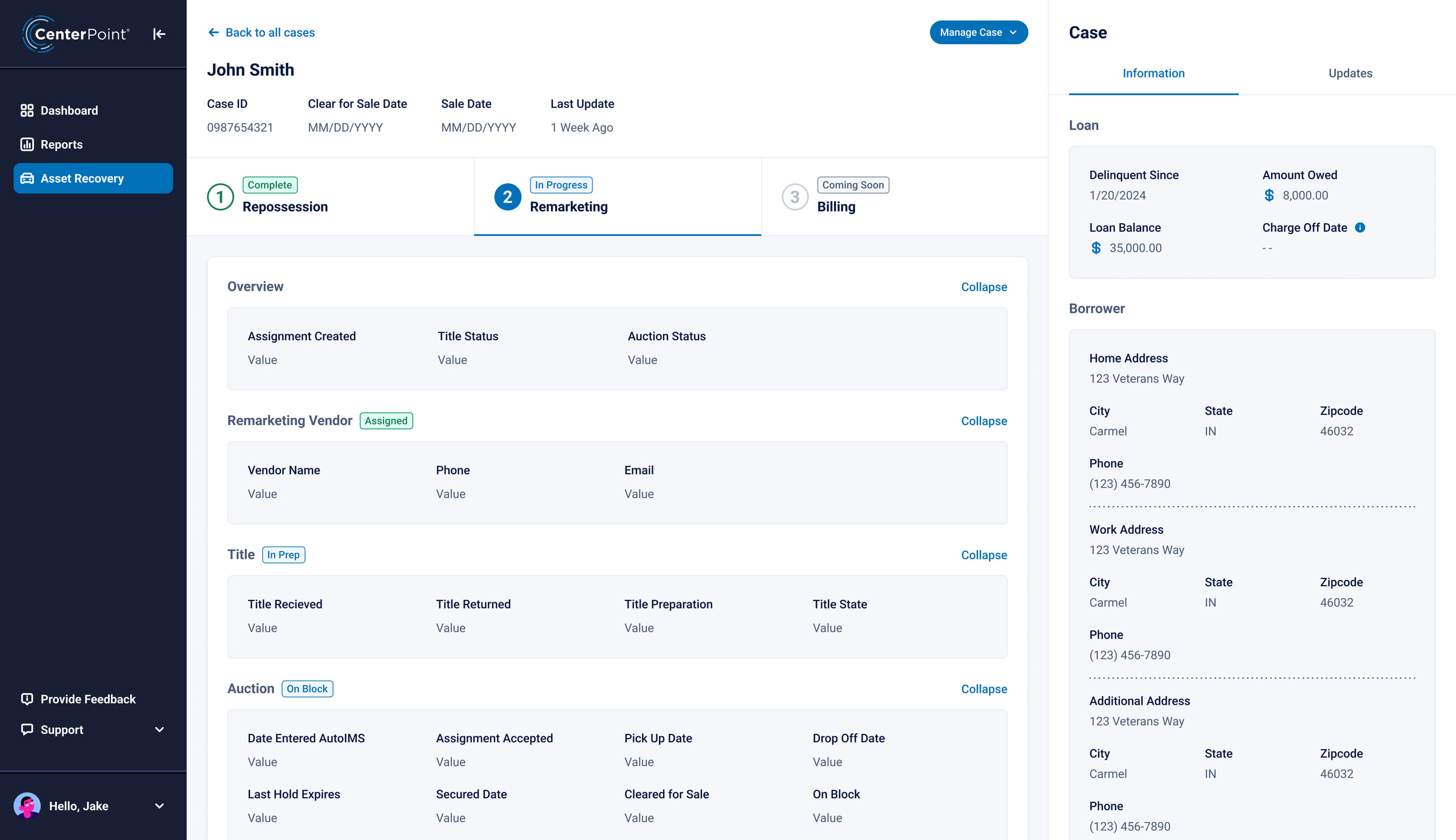Viewport: 1456px width, 840px height.
Task: Click the 1/20/2024 delinquent date
Action: (x=1117, y=195)
